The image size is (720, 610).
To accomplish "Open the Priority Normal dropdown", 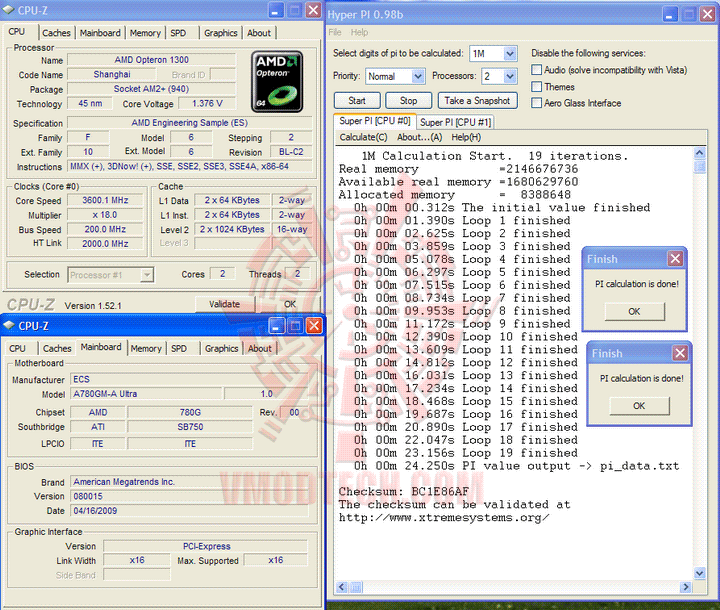I will pos(417,76).
